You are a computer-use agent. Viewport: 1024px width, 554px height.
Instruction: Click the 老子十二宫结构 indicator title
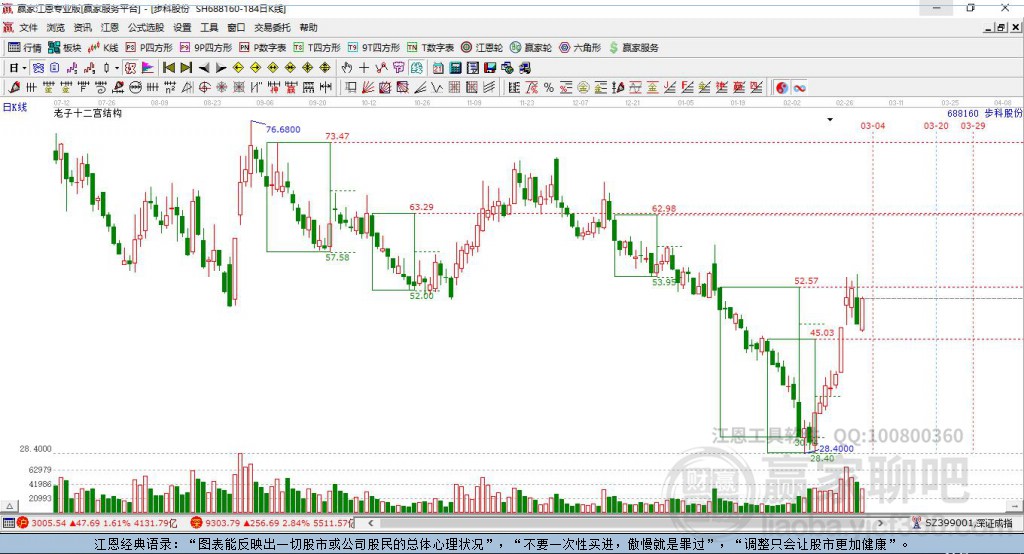point(88,113)
